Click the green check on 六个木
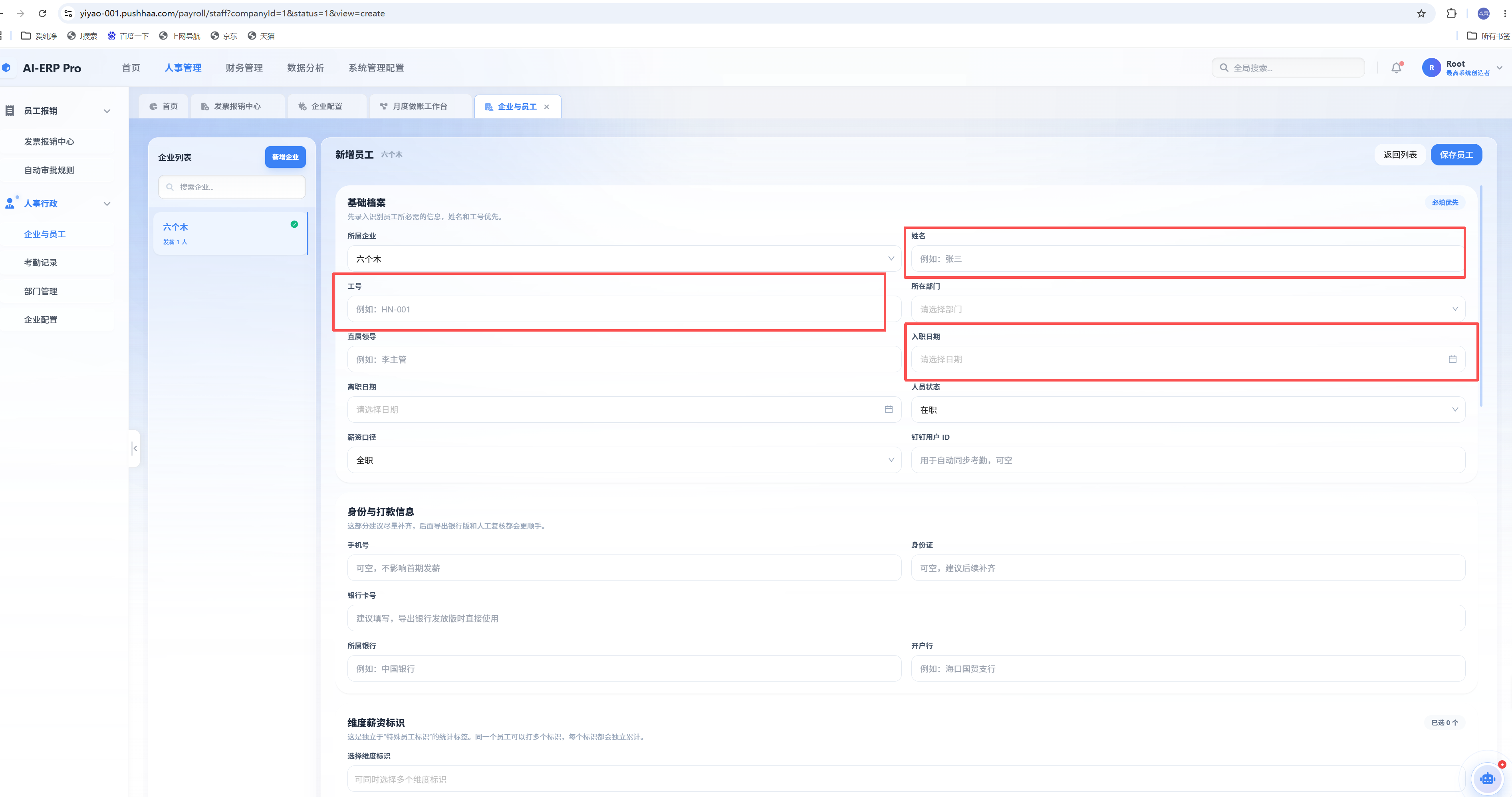The image size is (1512, 797). pos(294,224)
